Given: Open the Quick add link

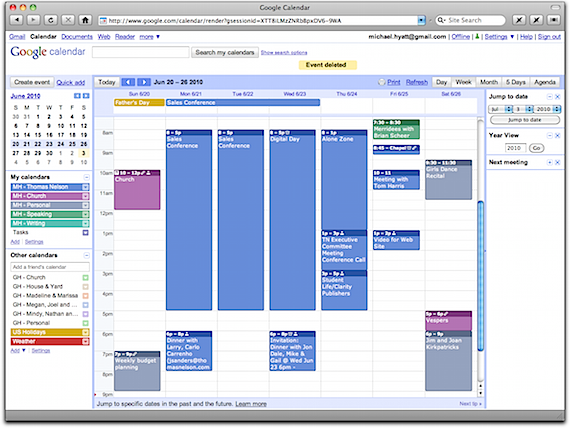Looking at the screenshot, I should (71, 83).
